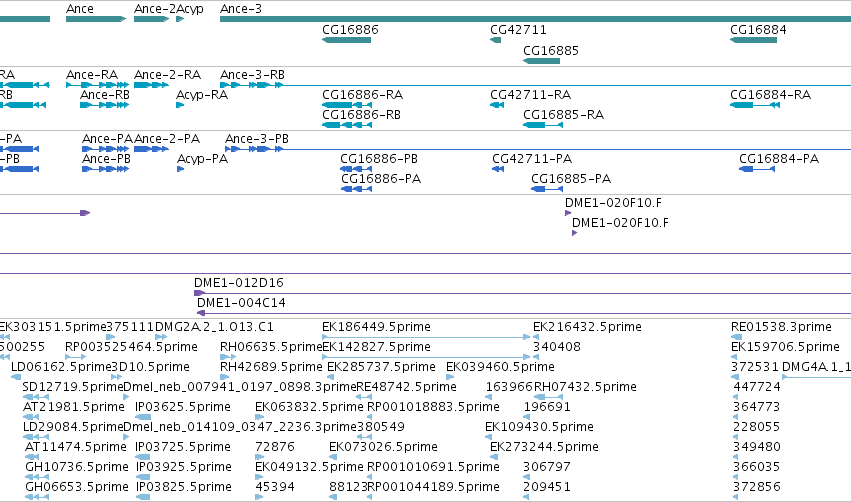Click the Acyp-RA transcript
The image size is (851, 502).
click(180, 105)
